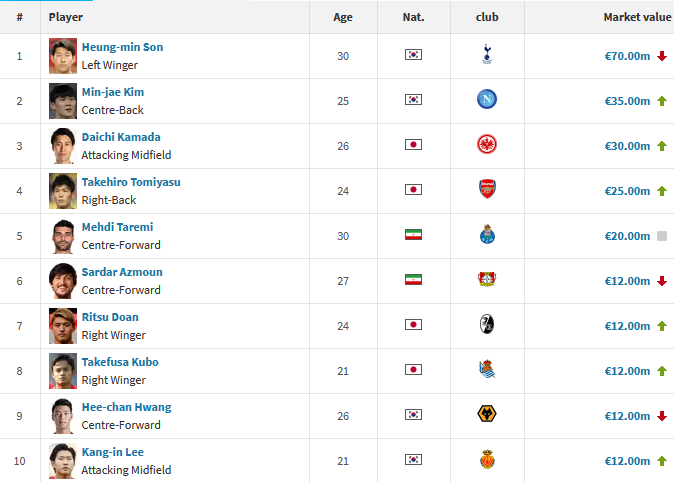This screenshot has width=674, height=482.
Task: Open Min-jae Kim player link
Action: coord(112,92)
